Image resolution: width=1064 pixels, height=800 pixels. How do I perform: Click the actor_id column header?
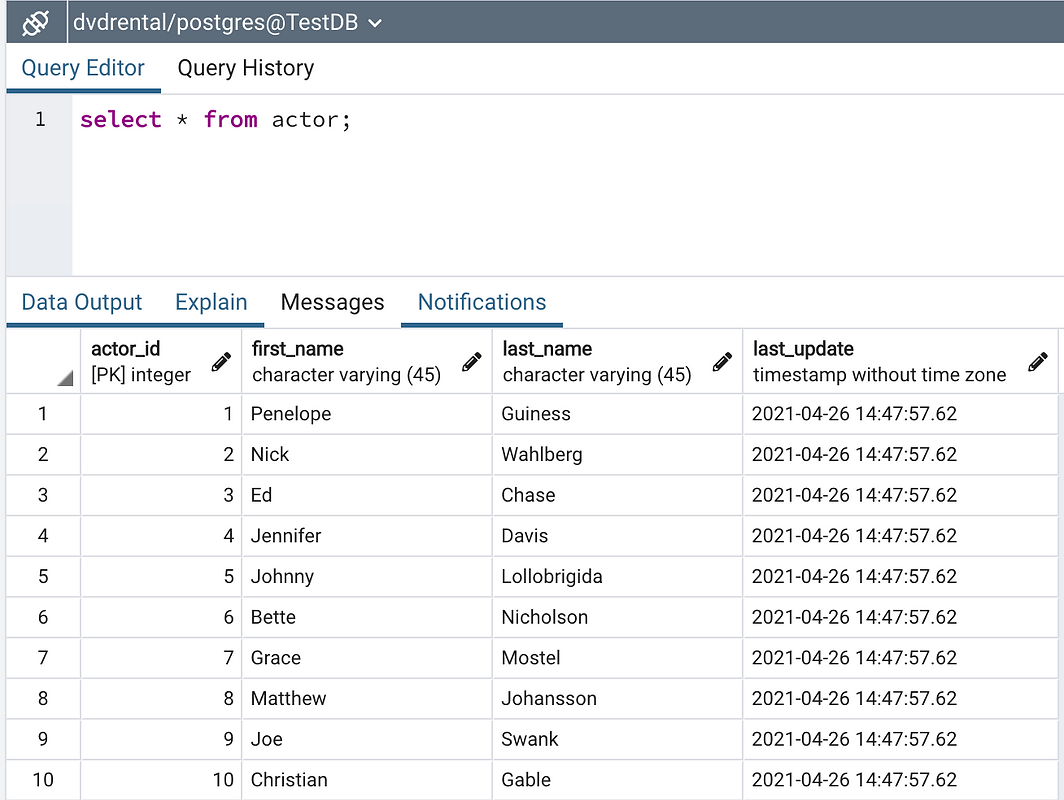(161, 362)
